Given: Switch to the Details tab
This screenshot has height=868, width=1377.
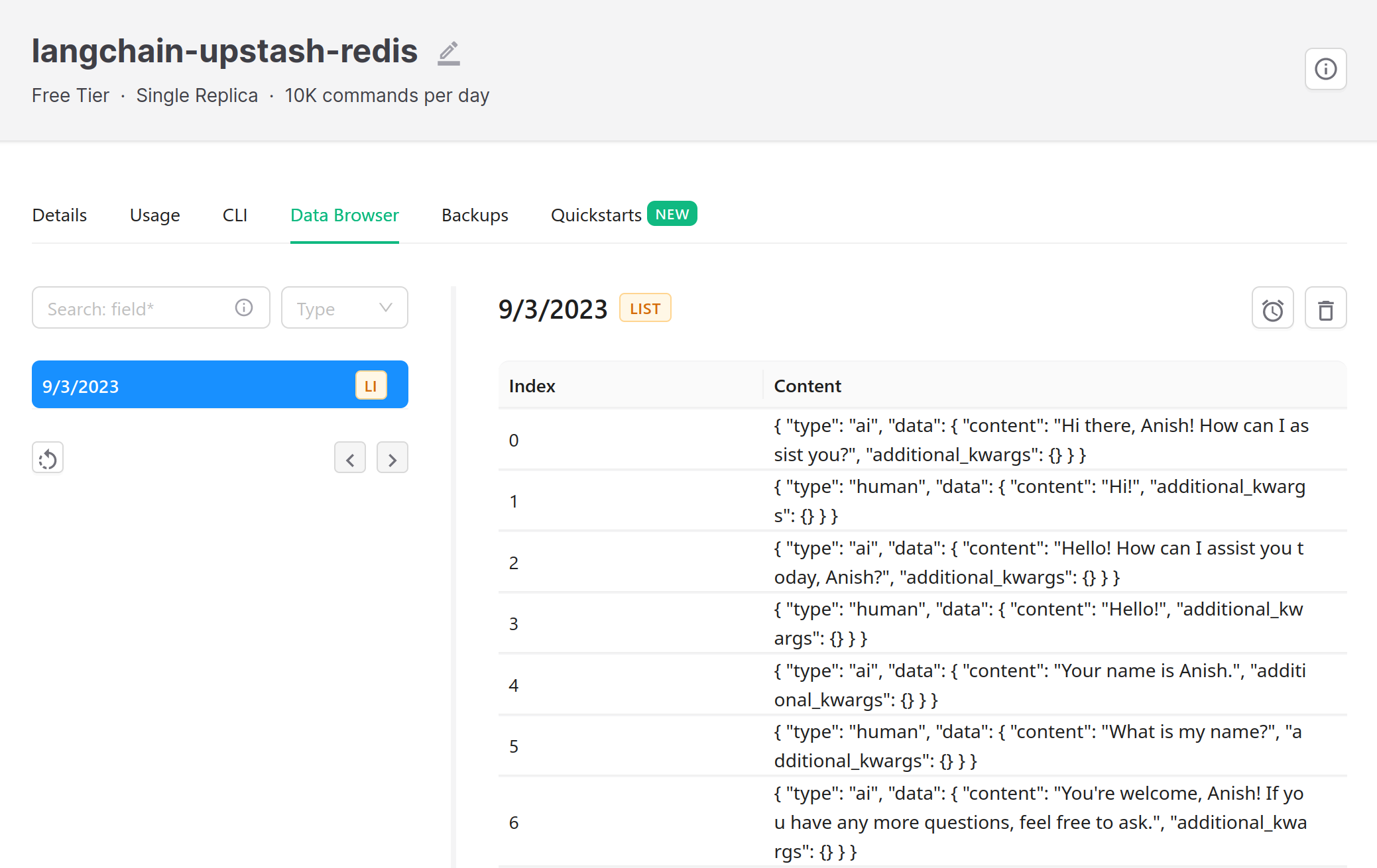Looking at the screenshot, I should click(60, 215).
